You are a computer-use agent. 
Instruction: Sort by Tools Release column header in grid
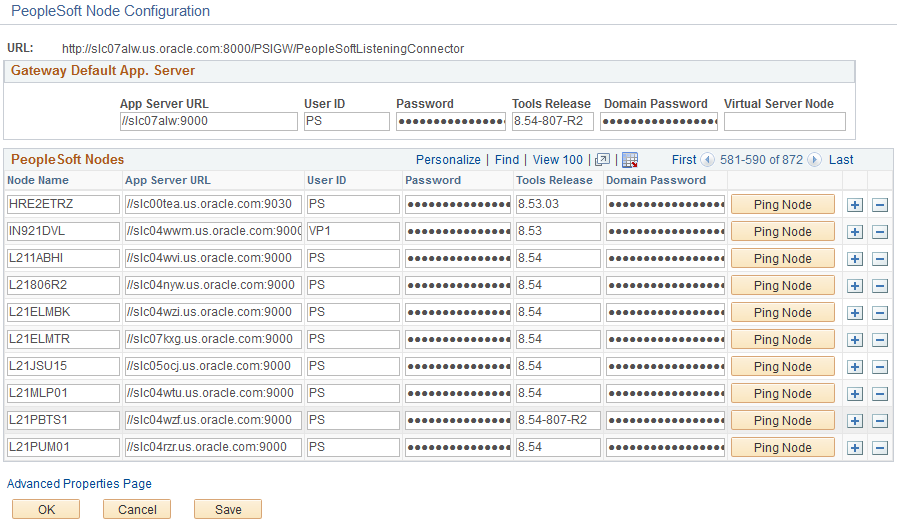pos(554,180)
